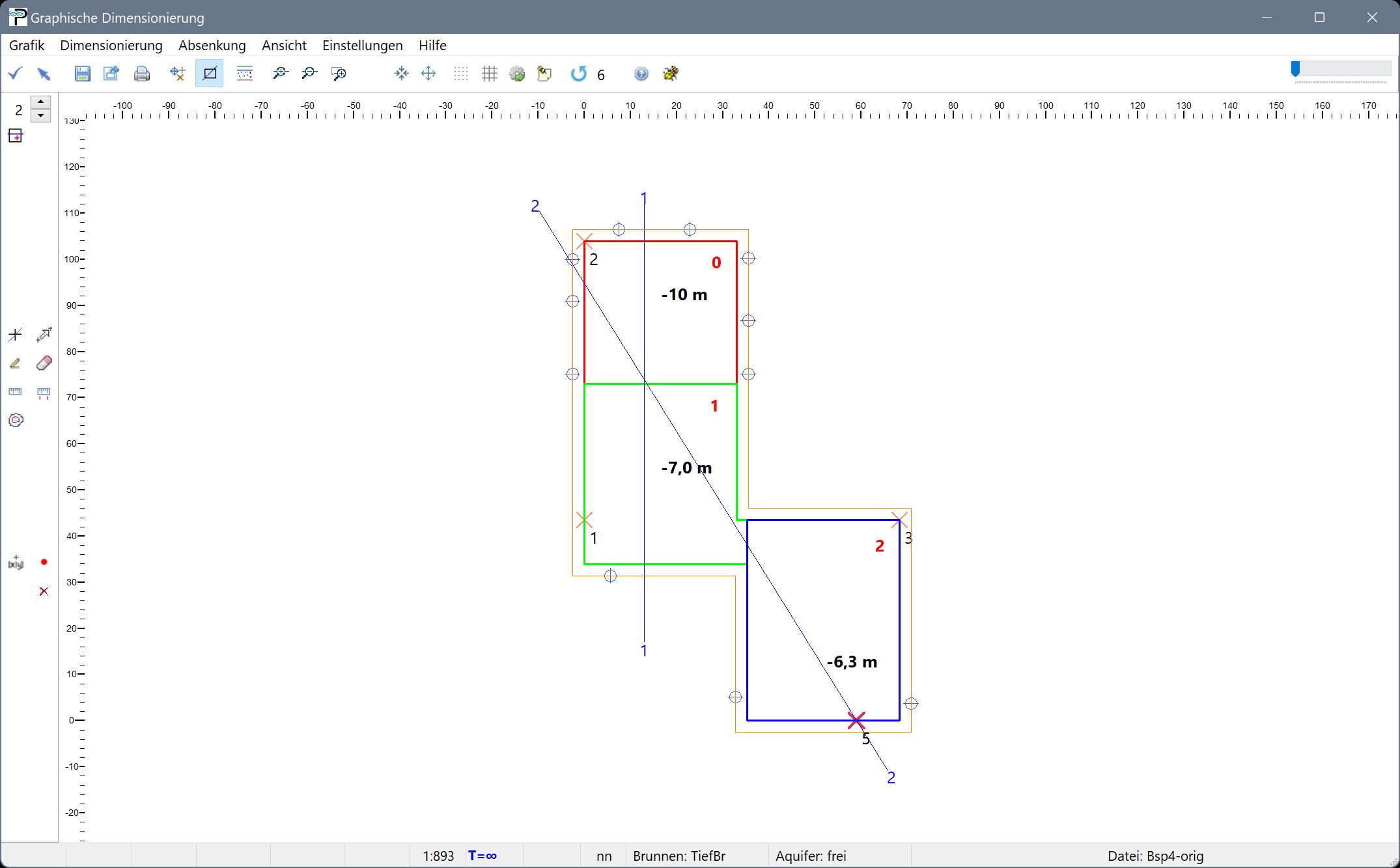Click the blue ruler measure icon

click(15, 392)
